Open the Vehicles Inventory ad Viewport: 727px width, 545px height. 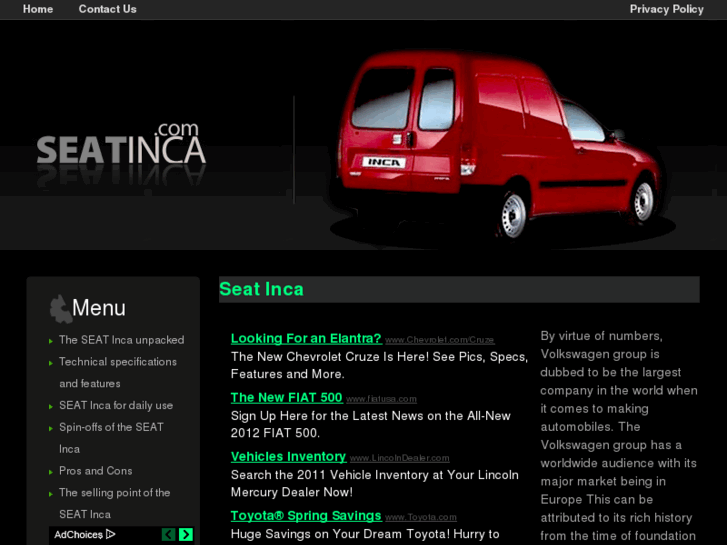coord(288,456)
